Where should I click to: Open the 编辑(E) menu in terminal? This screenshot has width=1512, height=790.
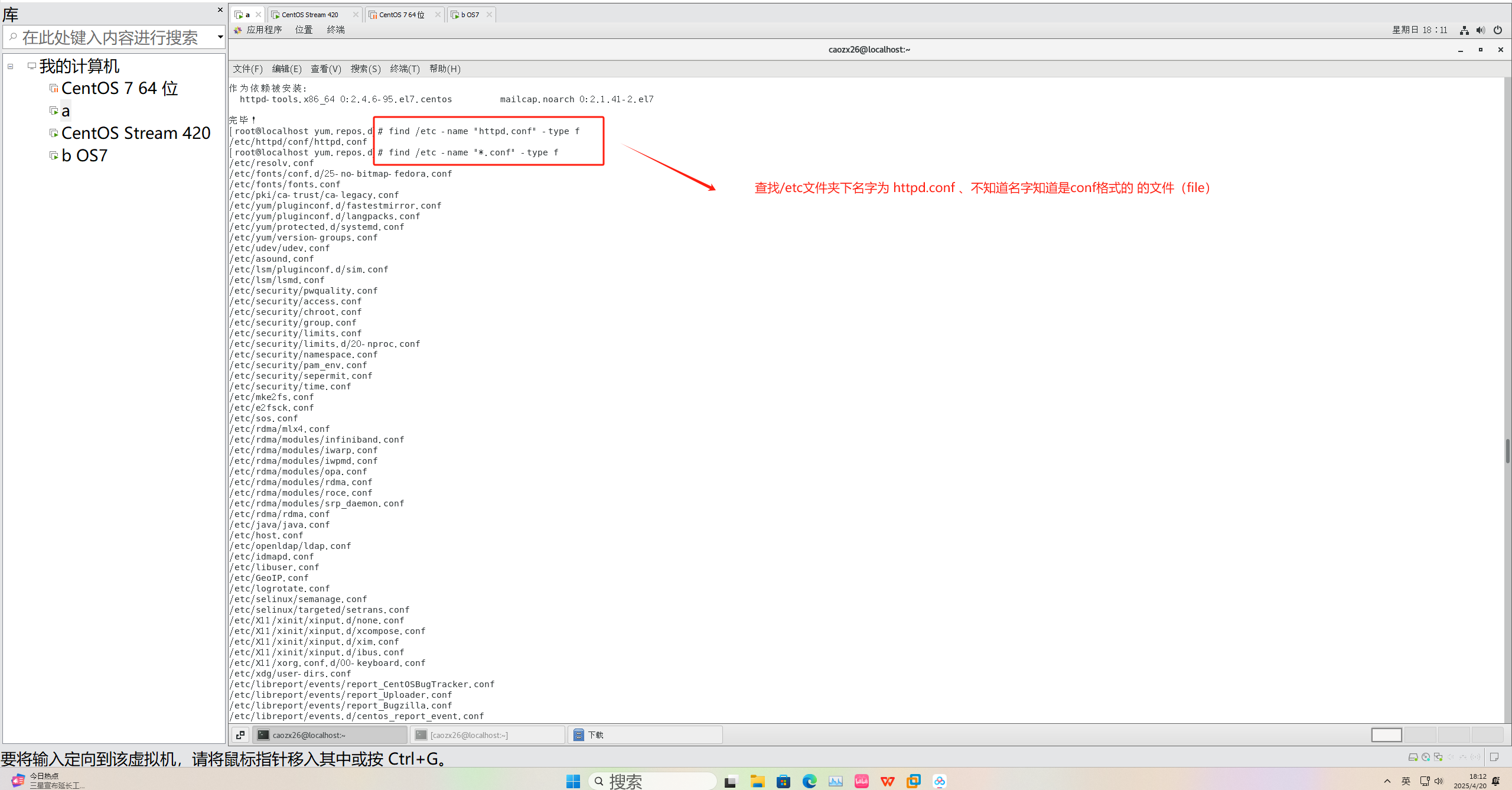pos(286,69)
